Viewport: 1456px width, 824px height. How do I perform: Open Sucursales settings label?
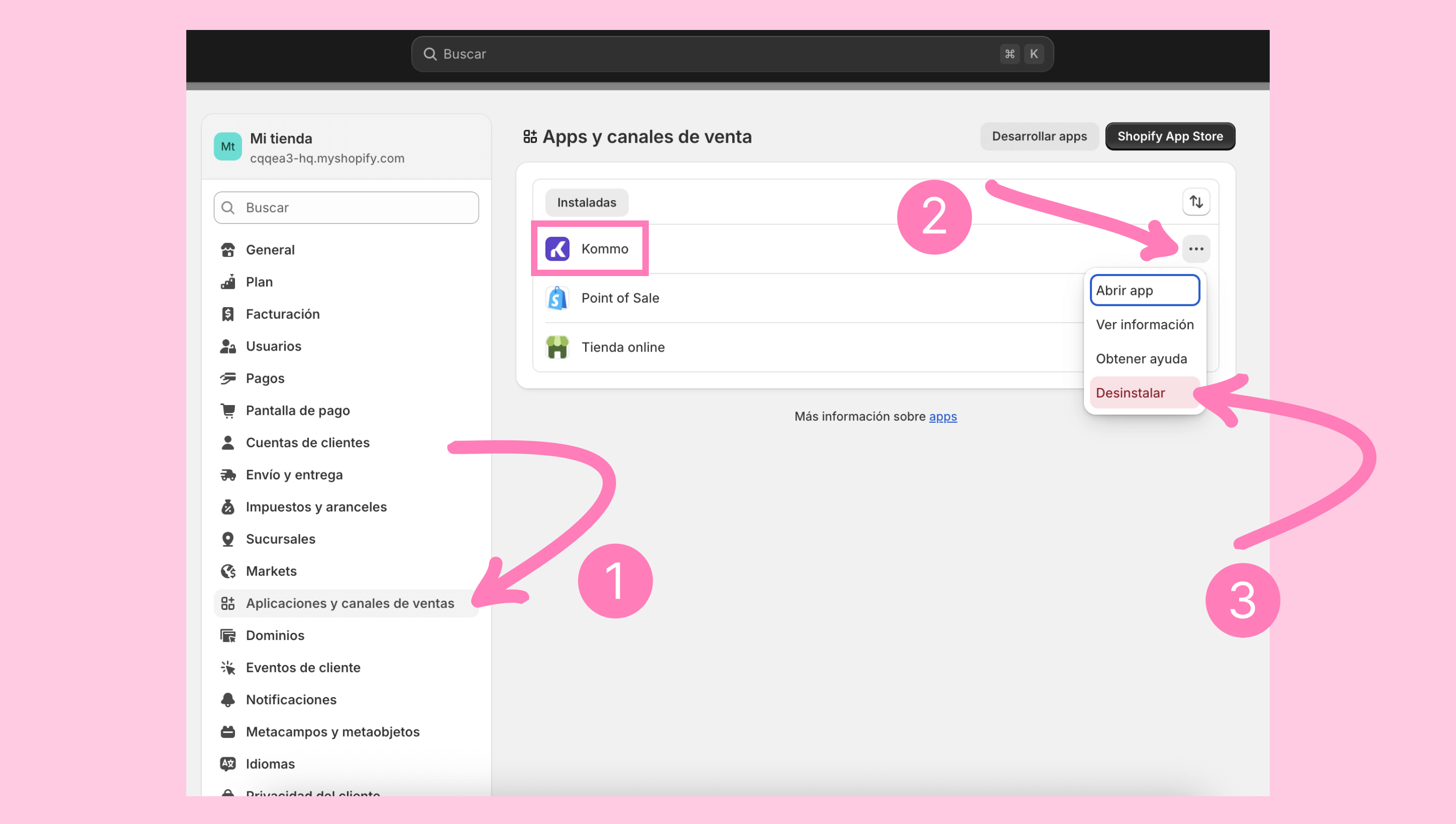coord(281,539)
